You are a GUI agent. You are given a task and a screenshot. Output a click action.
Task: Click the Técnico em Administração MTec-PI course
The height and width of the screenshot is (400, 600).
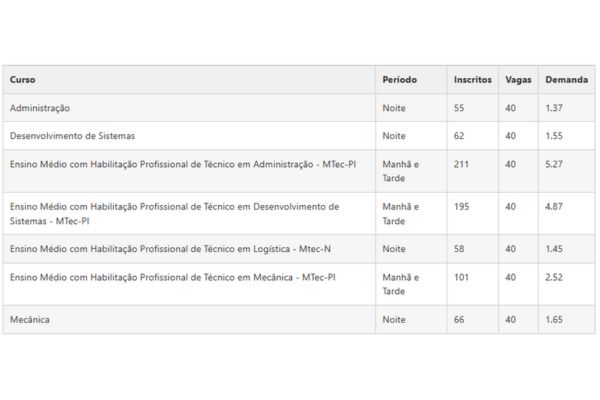click(x=183, y=164)
